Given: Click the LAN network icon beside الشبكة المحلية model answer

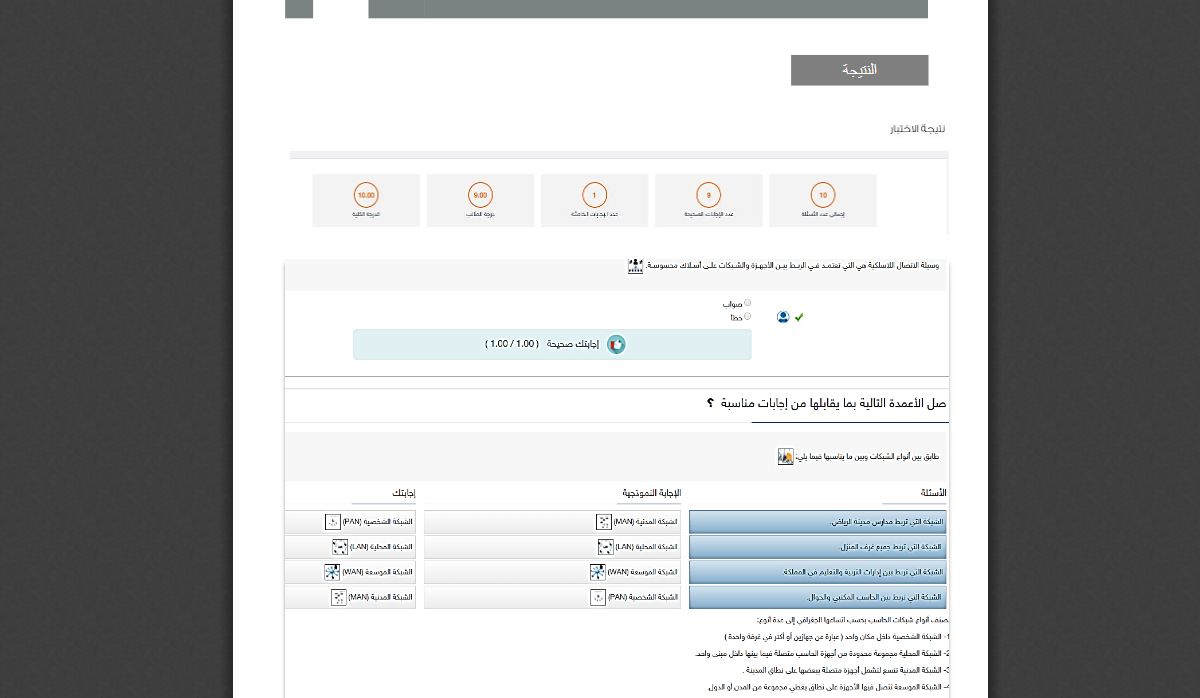Looking at the screenshot, I should pos(606,547).
